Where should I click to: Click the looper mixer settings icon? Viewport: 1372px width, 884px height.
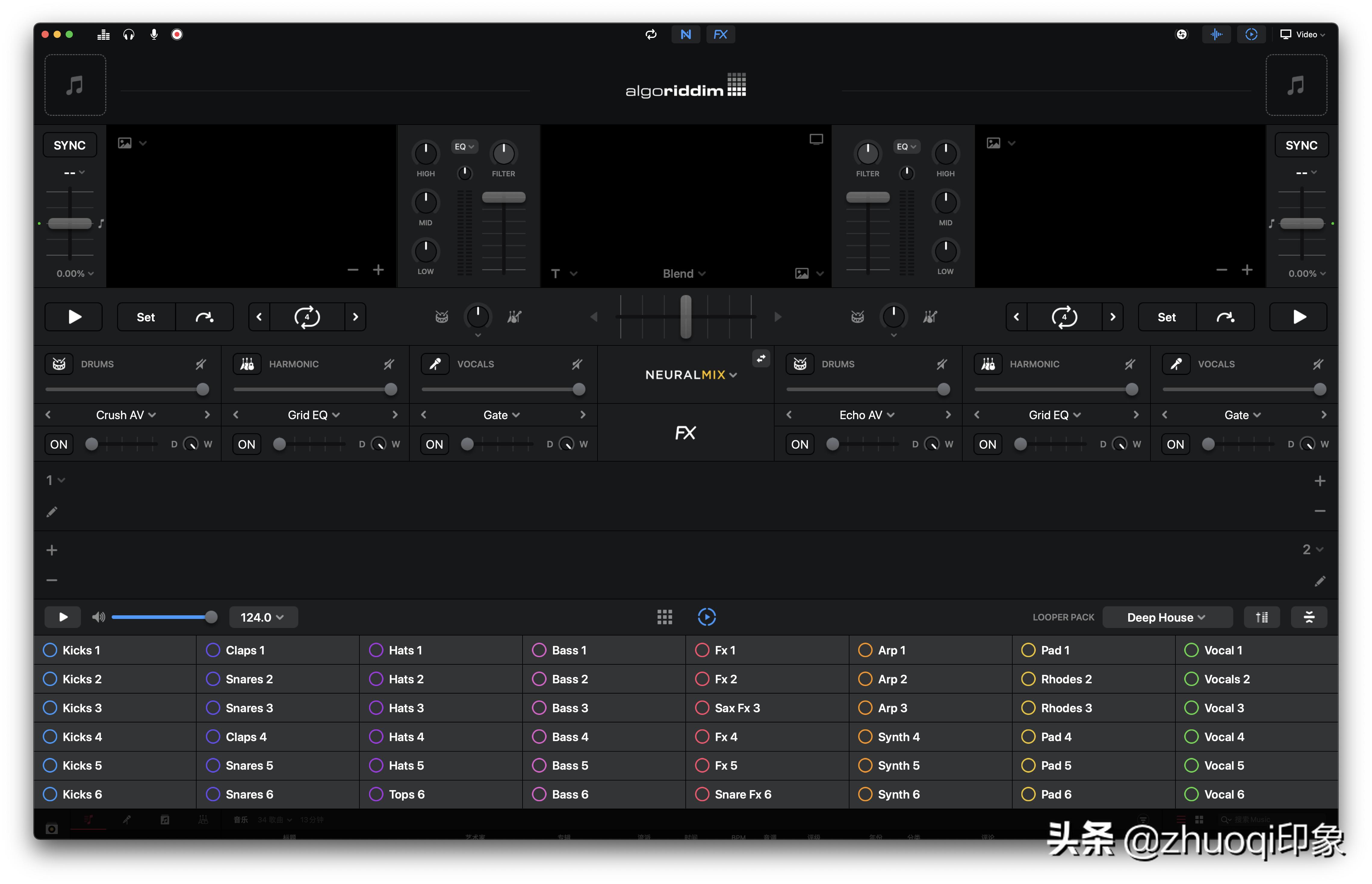point(1262,617)
